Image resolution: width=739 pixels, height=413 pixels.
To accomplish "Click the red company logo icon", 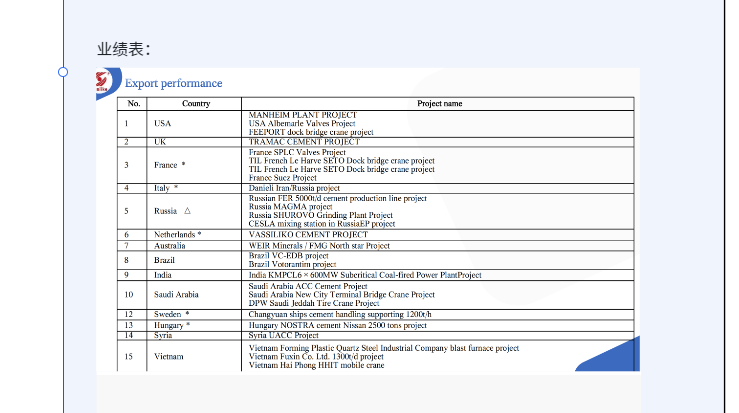I will pos(103,81).
